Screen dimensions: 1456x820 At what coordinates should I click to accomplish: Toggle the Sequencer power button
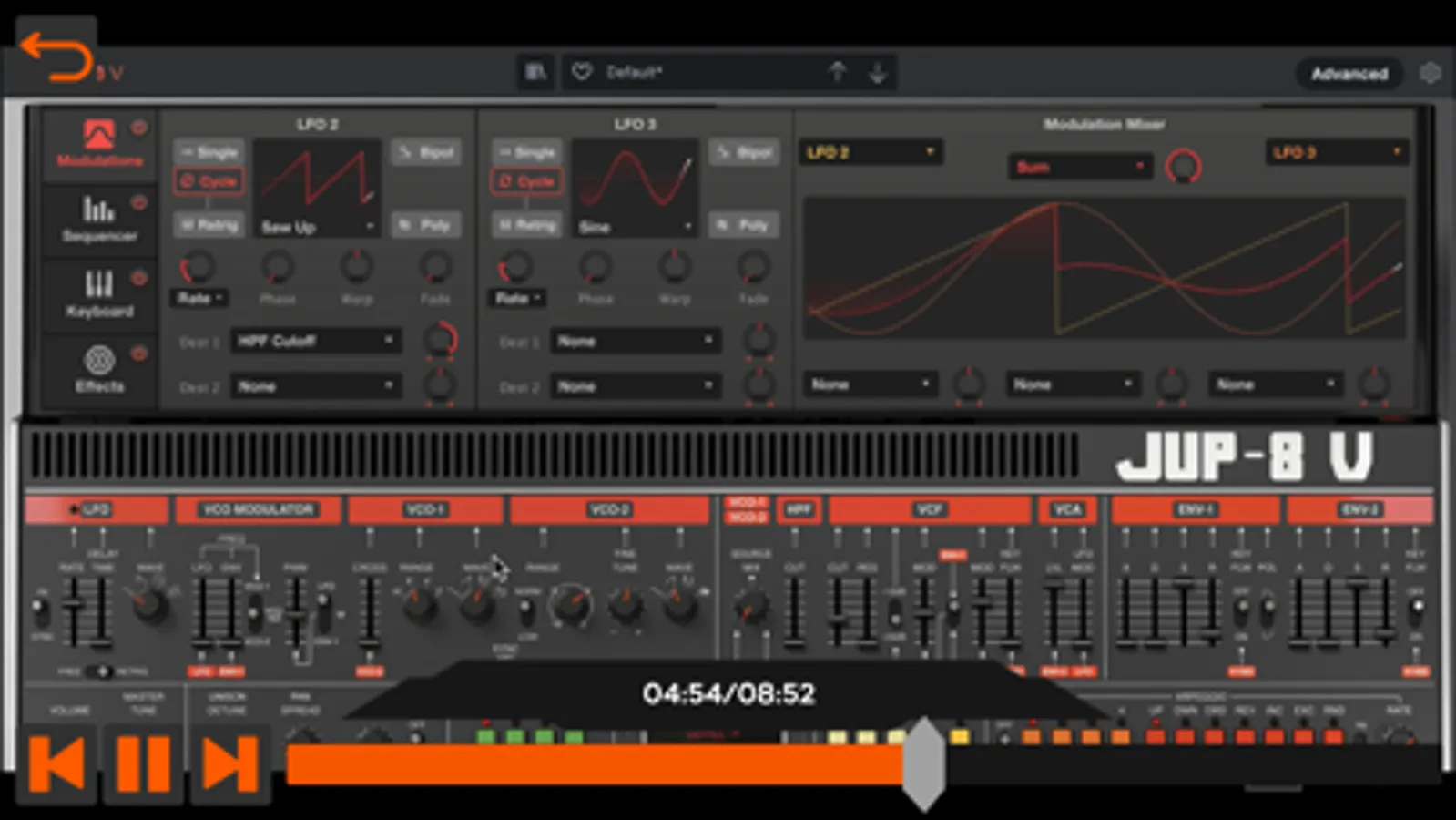click(x=138, y=202)
